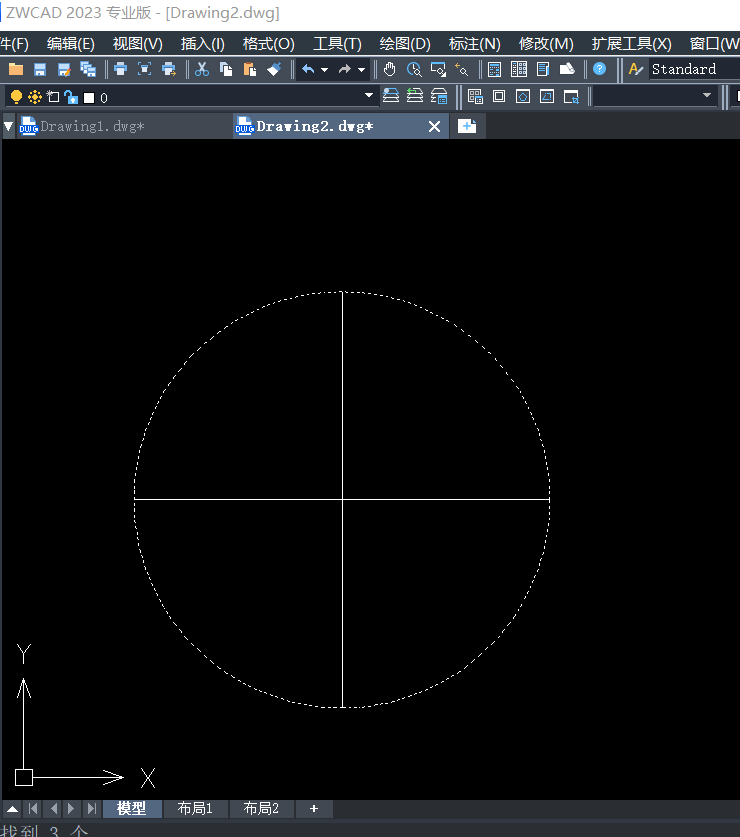Open the 插入(I) menu
This screenshot has height=837, width=740.
pos(202,44)
